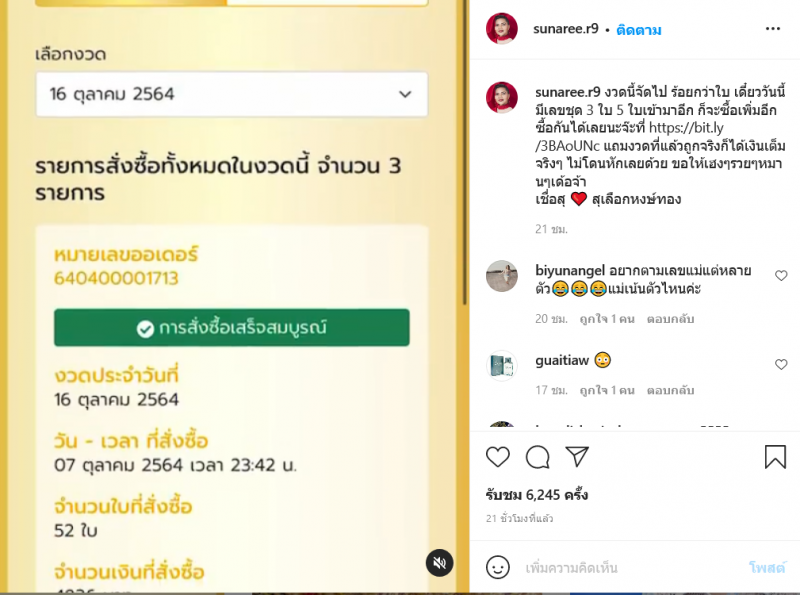This screenshot has width=800, height=595.
Task: Open emoji picker smiley icon
Action: click(497, 567)
